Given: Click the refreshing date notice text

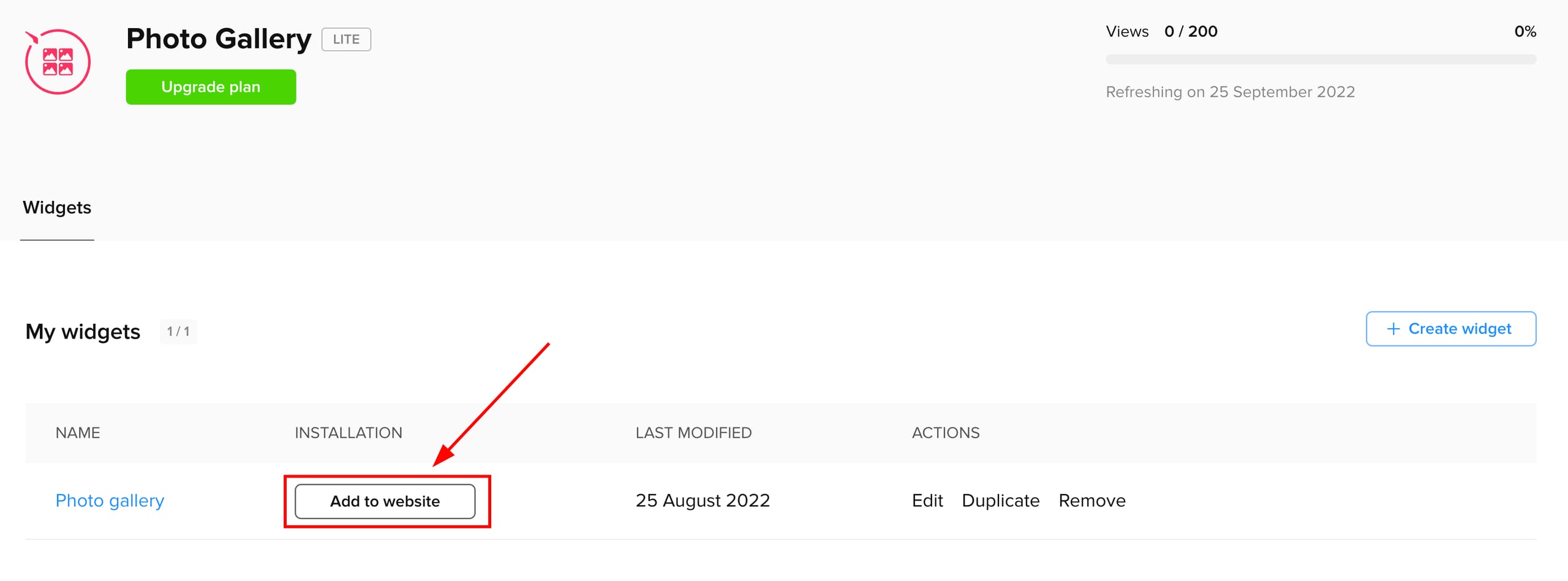Looking at the screenshot, I should pos(1230,92).
